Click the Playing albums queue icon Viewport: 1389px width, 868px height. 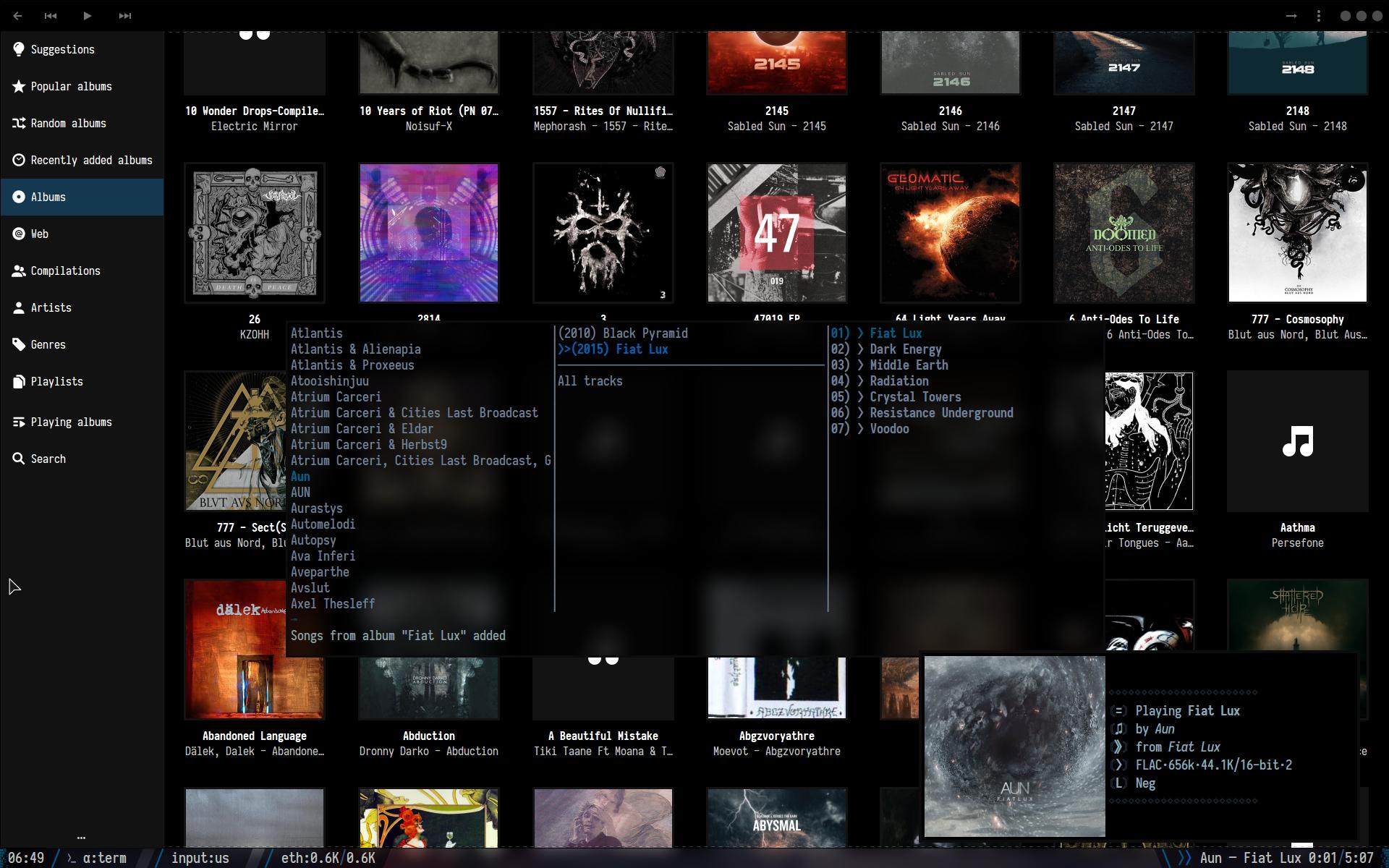19,422
